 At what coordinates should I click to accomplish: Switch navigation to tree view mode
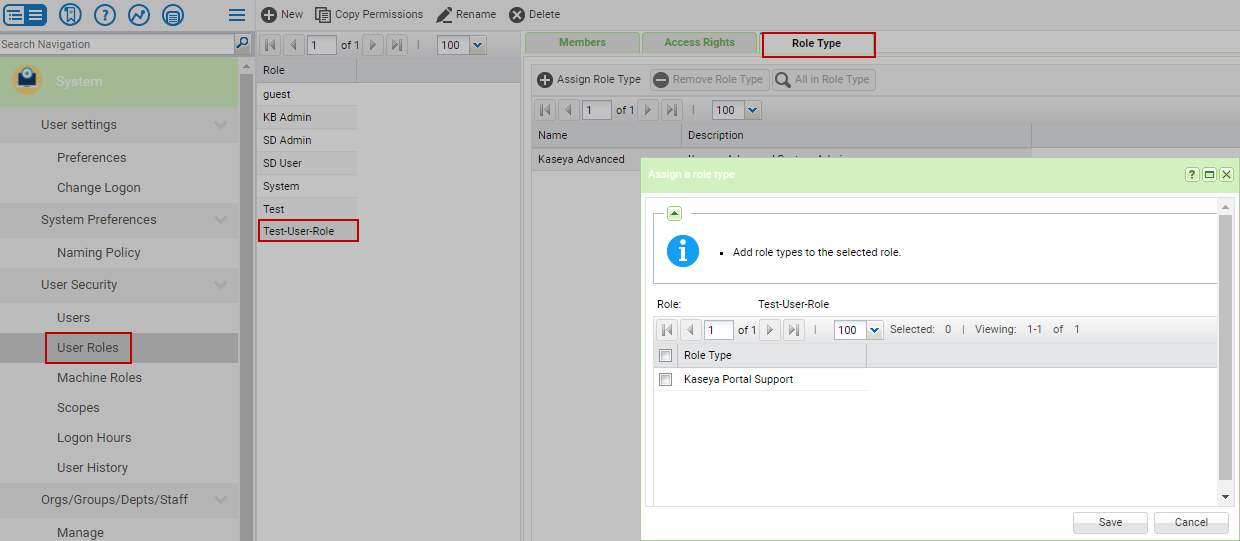coord(14,15)
